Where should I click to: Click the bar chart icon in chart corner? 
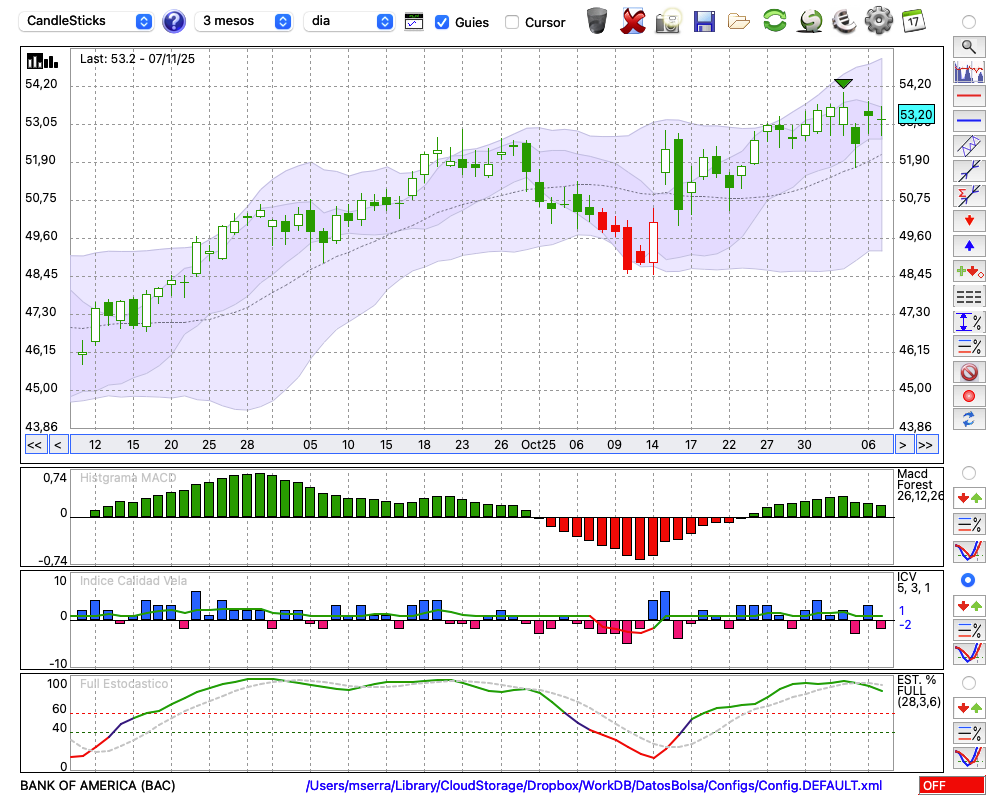pyautogui.click(x=42, y=61)
